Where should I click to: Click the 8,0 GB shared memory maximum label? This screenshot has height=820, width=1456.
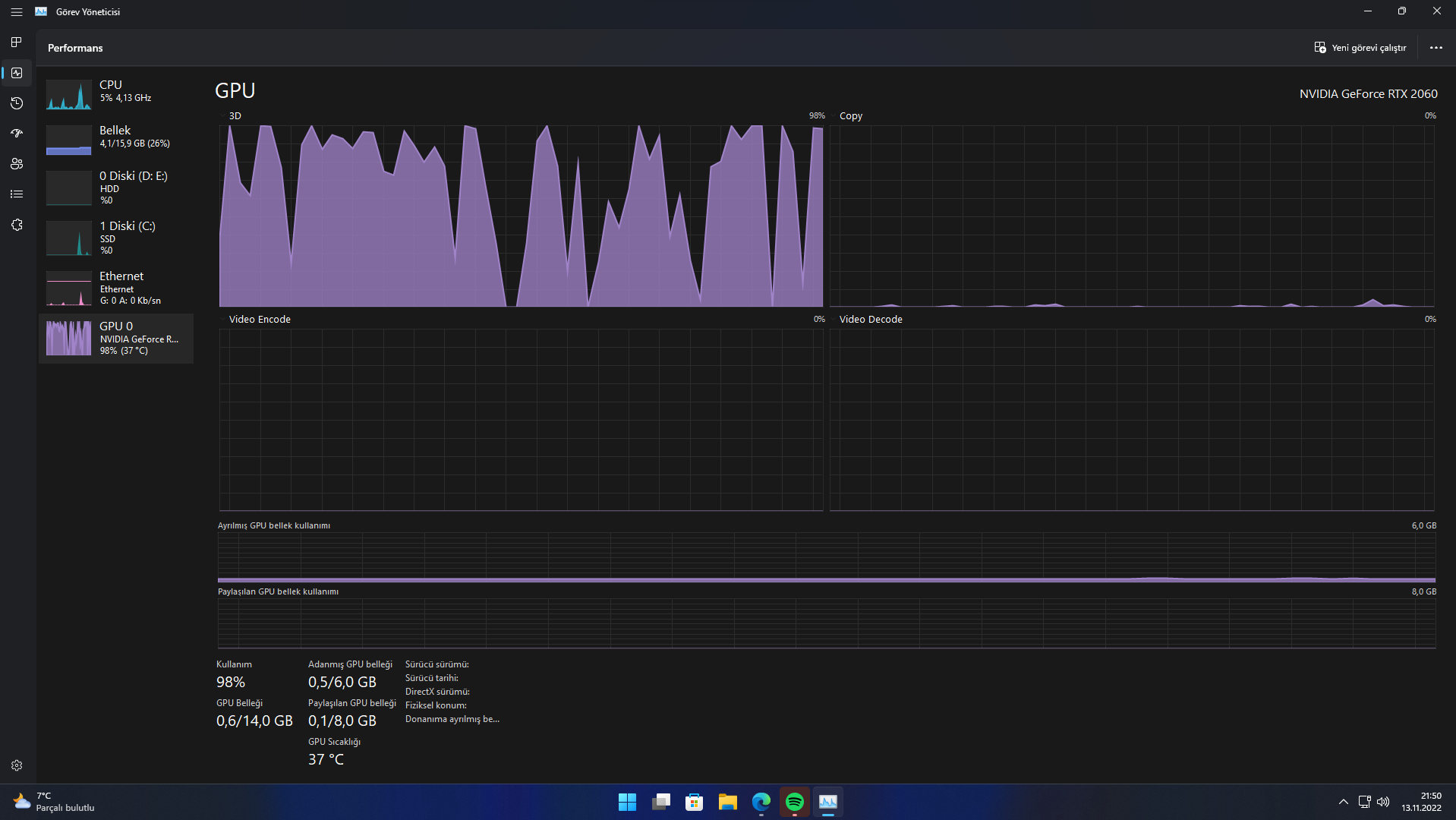(x=1423, y=591)
